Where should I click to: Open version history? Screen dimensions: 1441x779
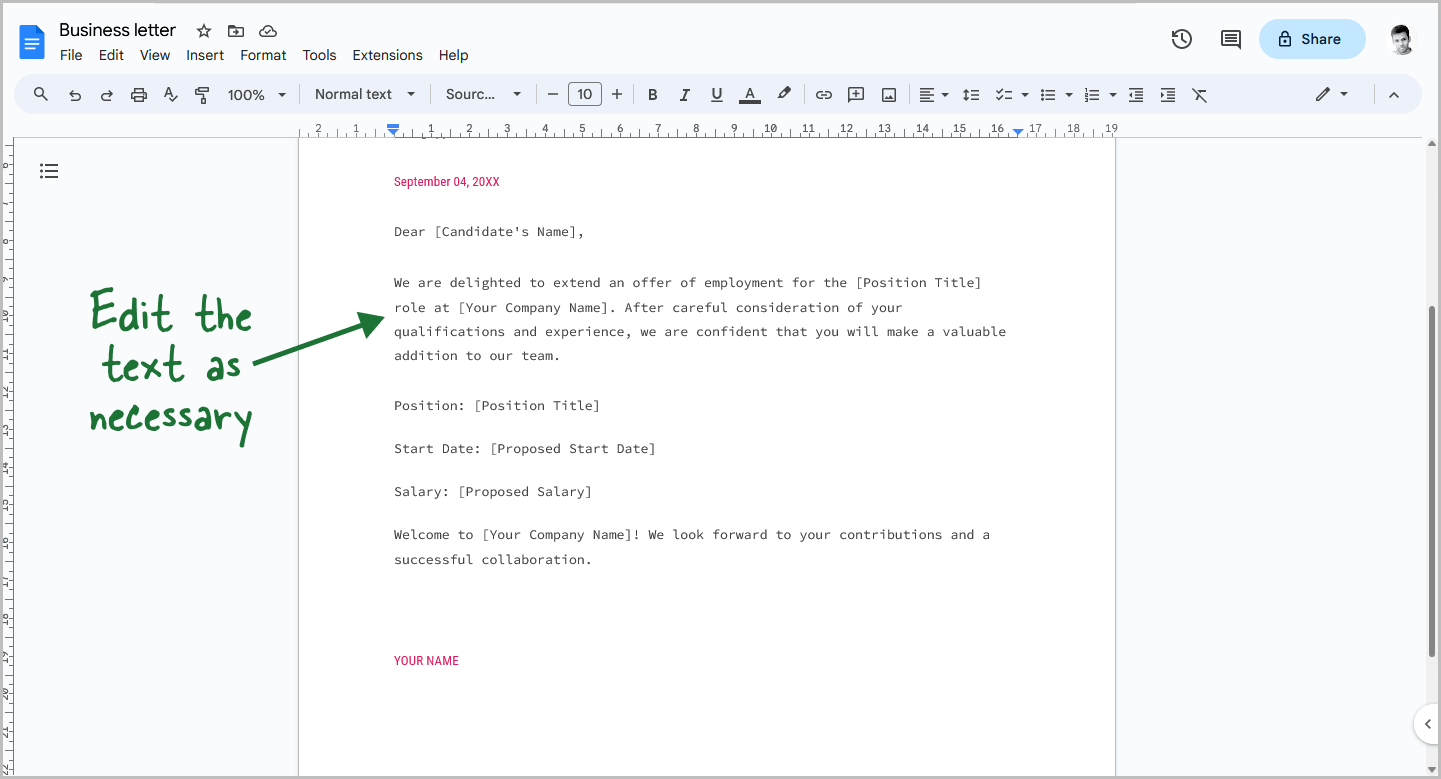coord(1181,38)
